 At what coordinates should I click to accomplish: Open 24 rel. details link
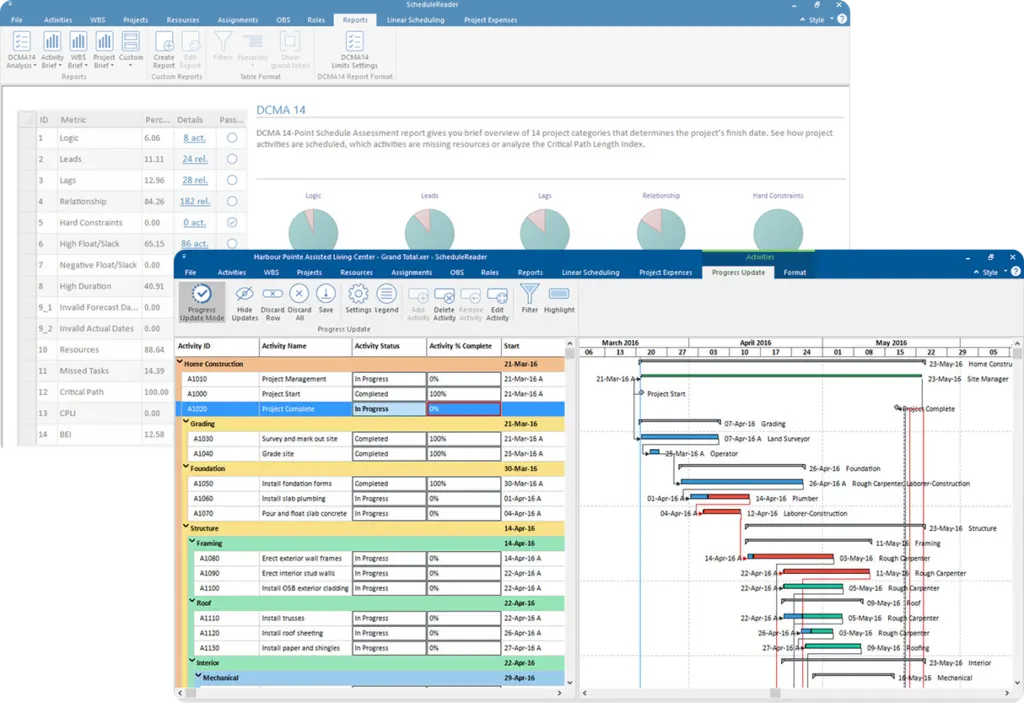195,159
